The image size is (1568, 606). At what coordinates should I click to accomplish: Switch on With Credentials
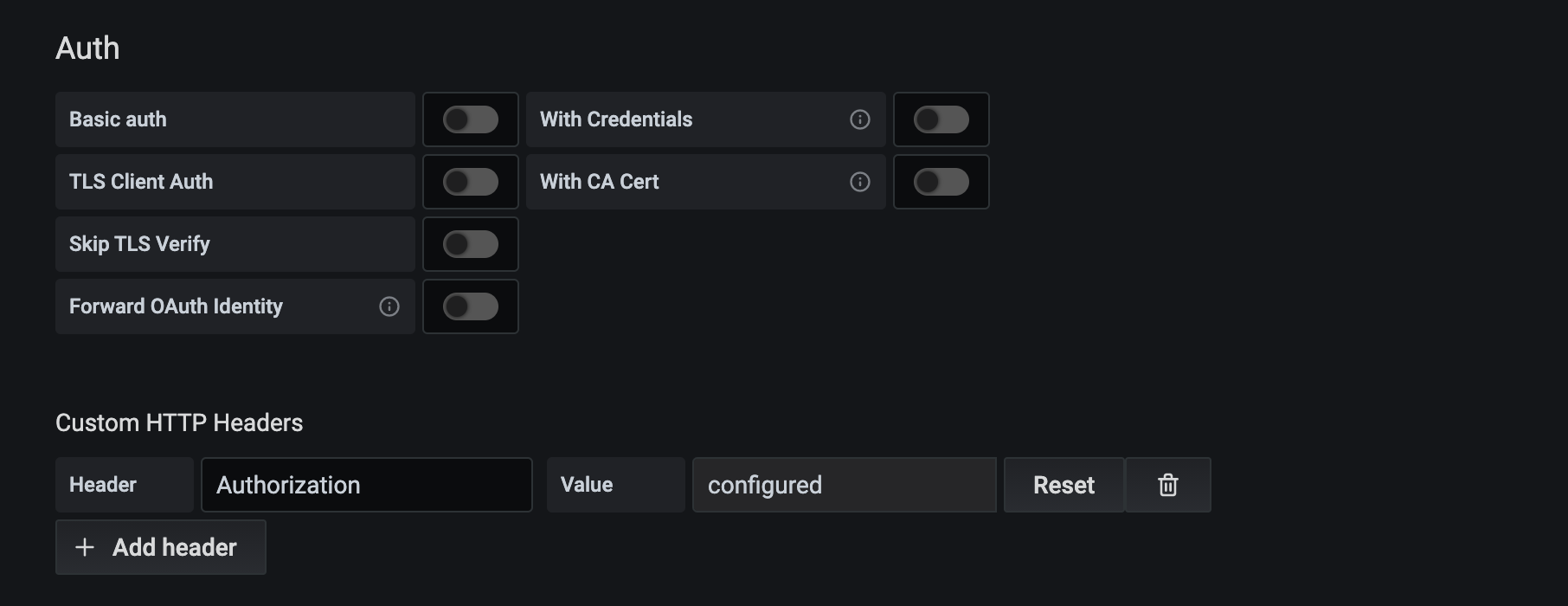coord(941,119)
